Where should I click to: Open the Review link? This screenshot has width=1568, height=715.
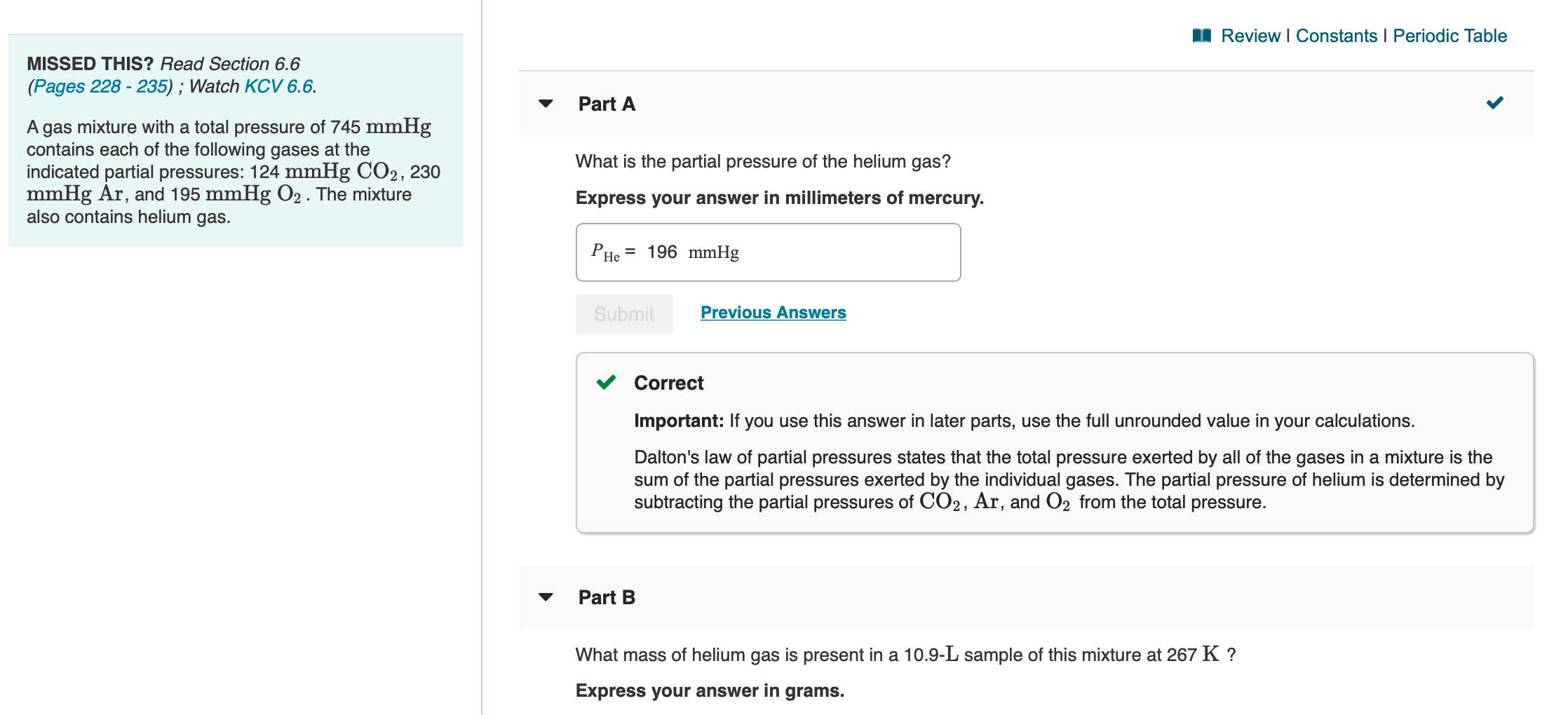1250,36
